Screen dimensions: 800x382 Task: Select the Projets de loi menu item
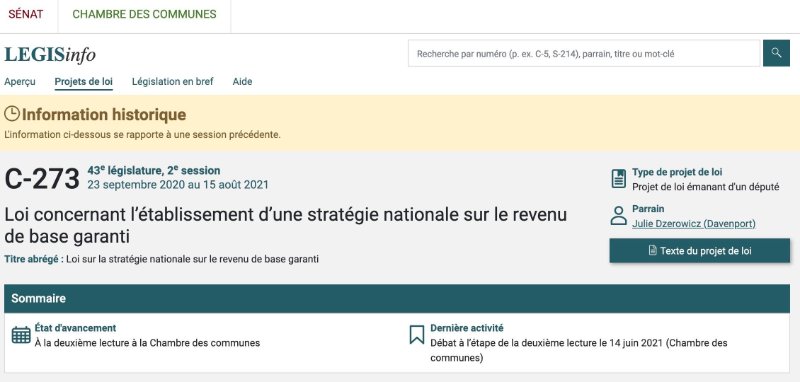click(x=84, y=82)
